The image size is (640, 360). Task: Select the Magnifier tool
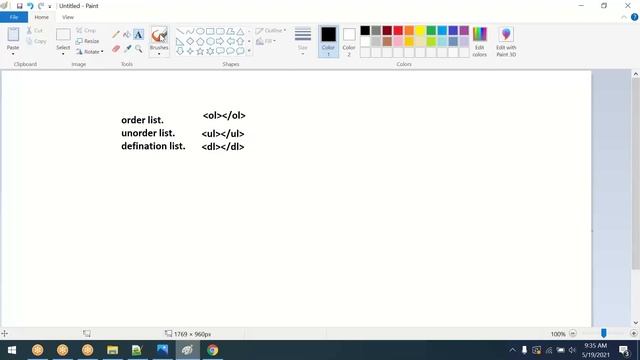coord(139,49)
